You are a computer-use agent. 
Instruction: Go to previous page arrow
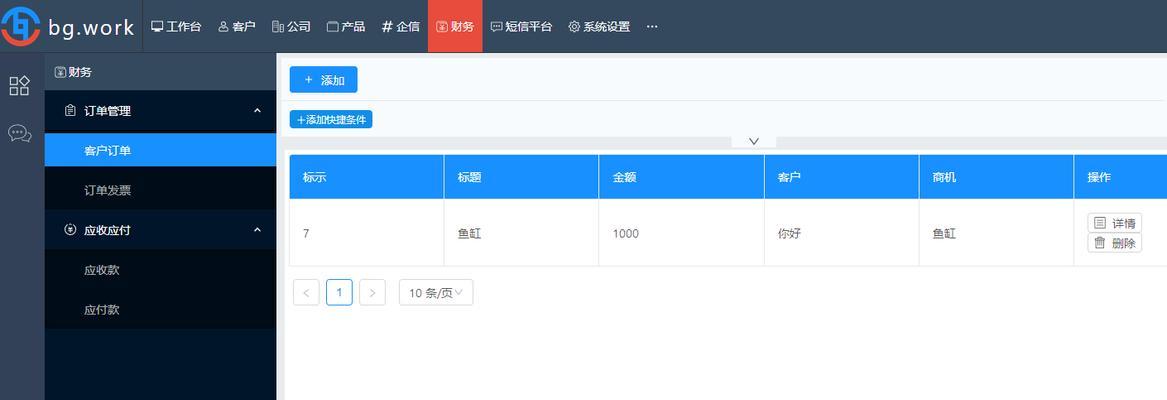point(306,293)
